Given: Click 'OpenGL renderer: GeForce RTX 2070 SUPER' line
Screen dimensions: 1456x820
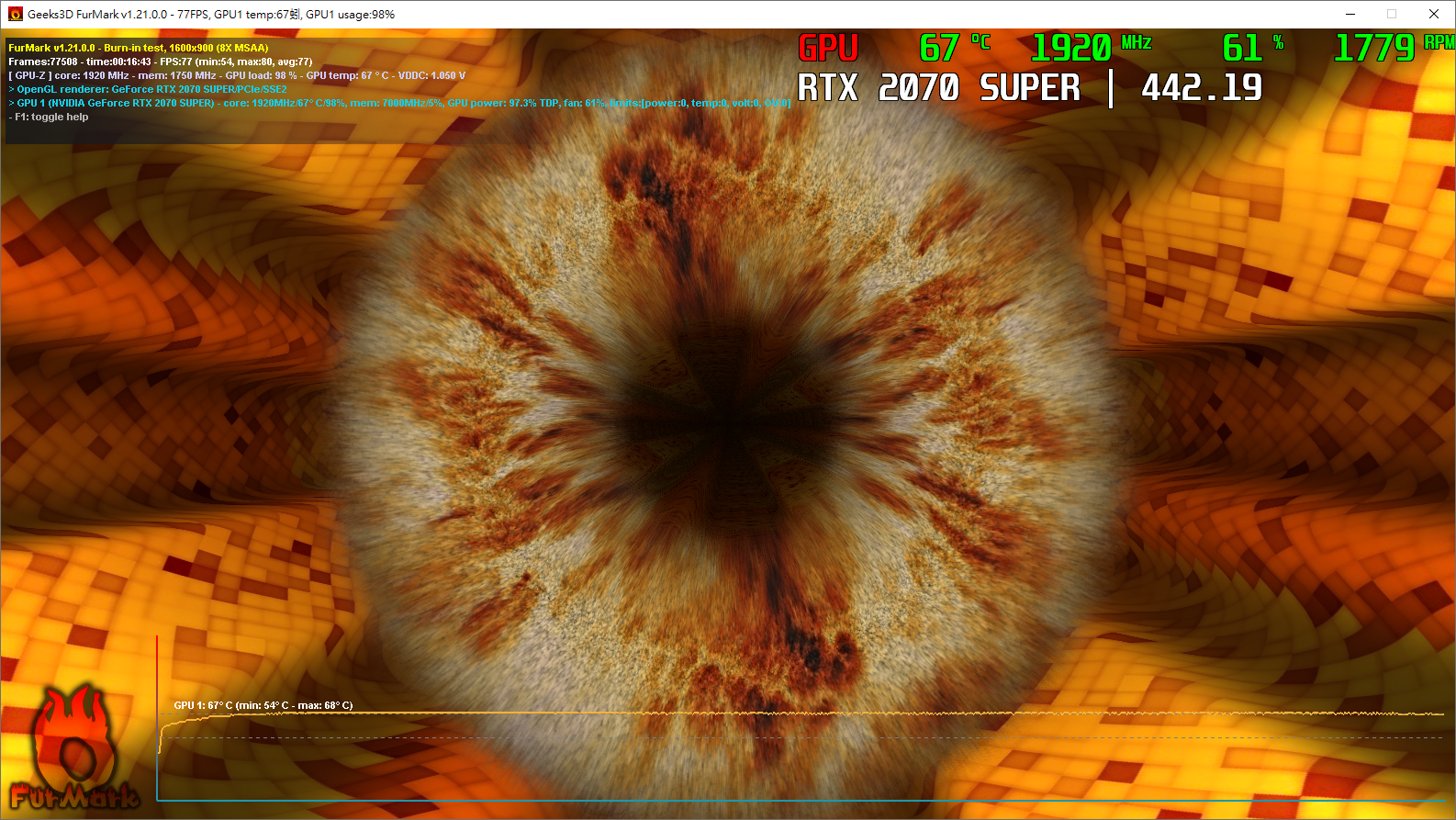Looking at the screenshot, I should (x=148, y=89).
